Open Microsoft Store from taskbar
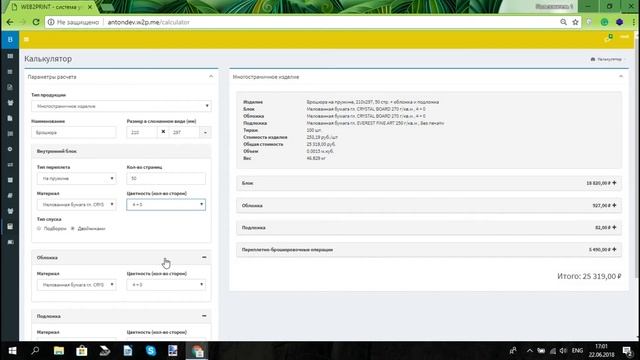The image size is (640, 360). (82, 351)
